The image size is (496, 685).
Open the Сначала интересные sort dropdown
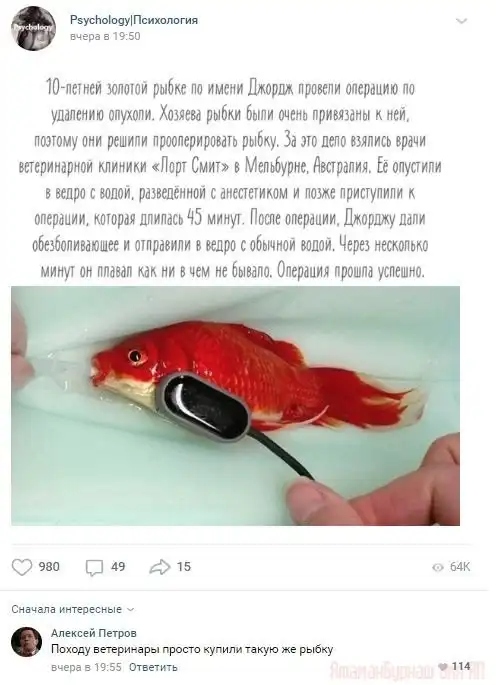click(73, 609)
